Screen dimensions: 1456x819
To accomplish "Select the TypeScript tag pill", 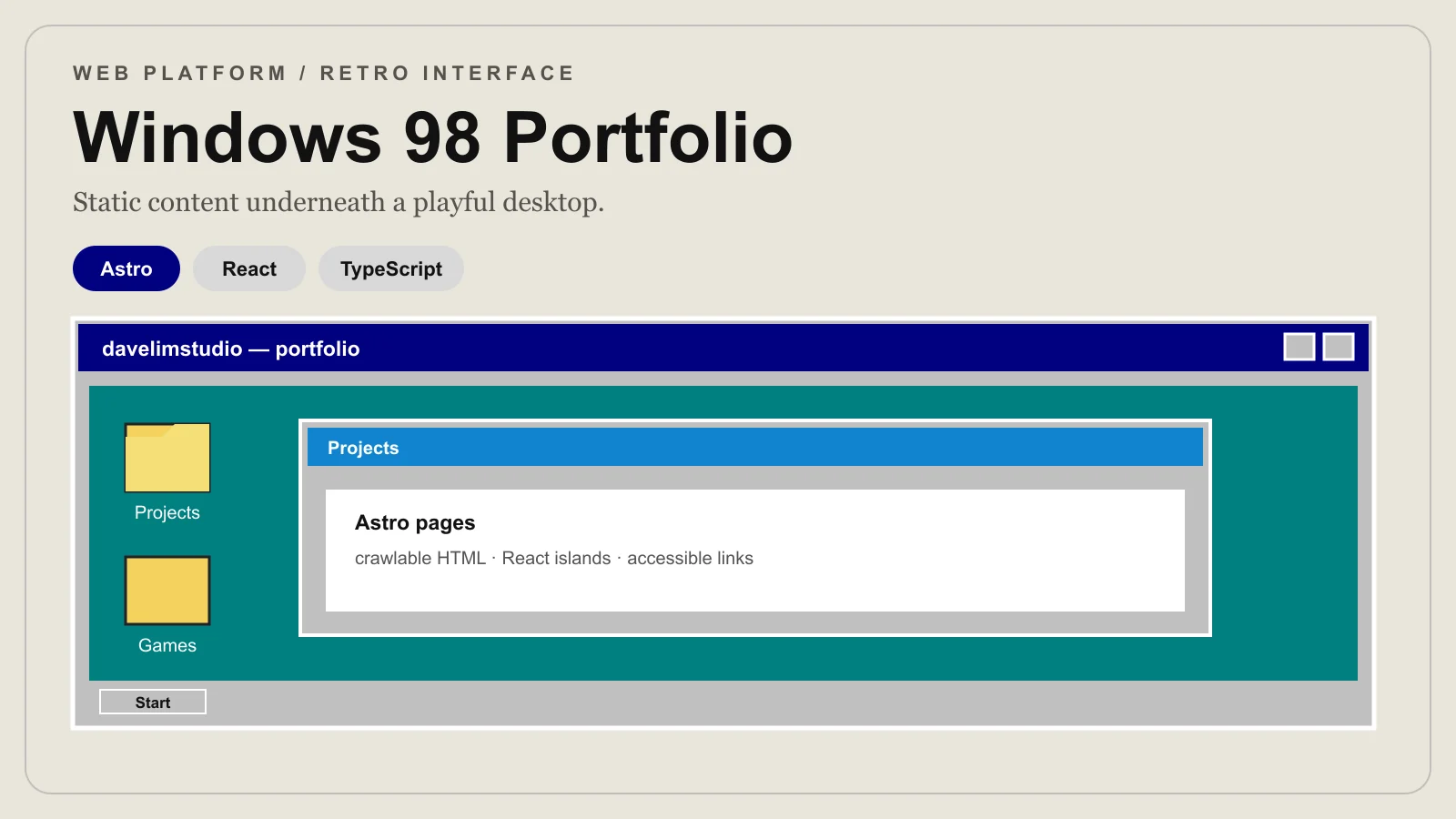I will 391,268.
